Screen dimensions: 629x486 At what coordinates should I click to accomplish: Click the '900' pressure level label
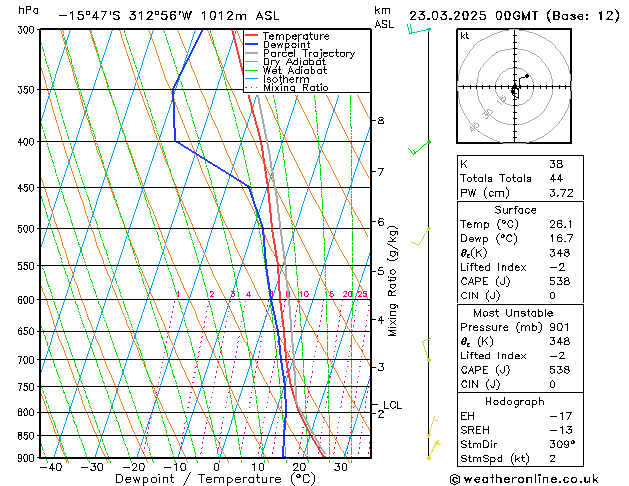[28, 458]
